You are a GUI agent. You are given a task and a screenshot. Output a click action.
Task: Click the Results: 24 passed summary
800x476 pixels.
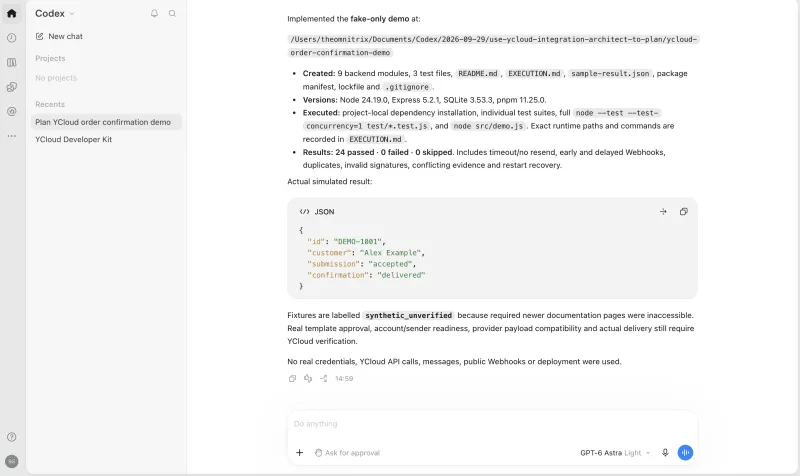click(378, 152)
